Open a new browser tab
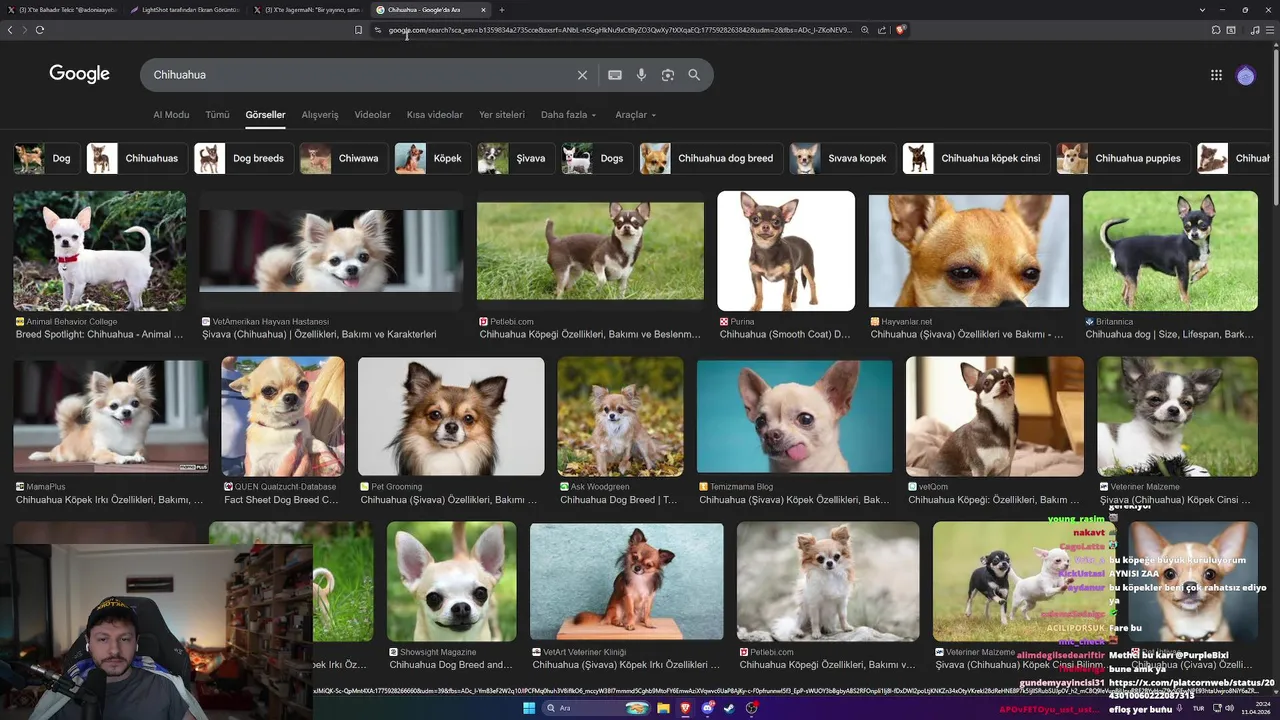Screen dimensions: 1280x720 502,10
